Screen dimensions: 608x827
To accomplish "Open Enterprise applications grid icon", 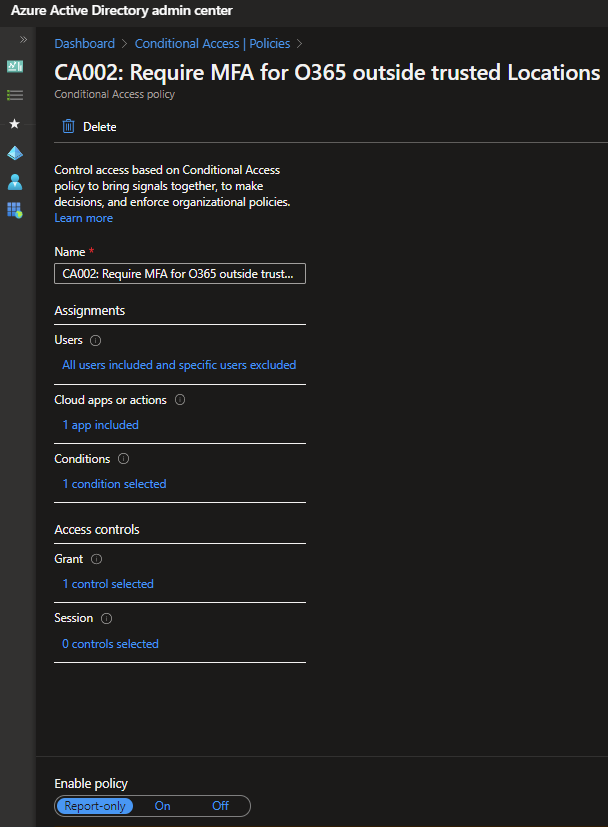I will click(x=15, y=211).
